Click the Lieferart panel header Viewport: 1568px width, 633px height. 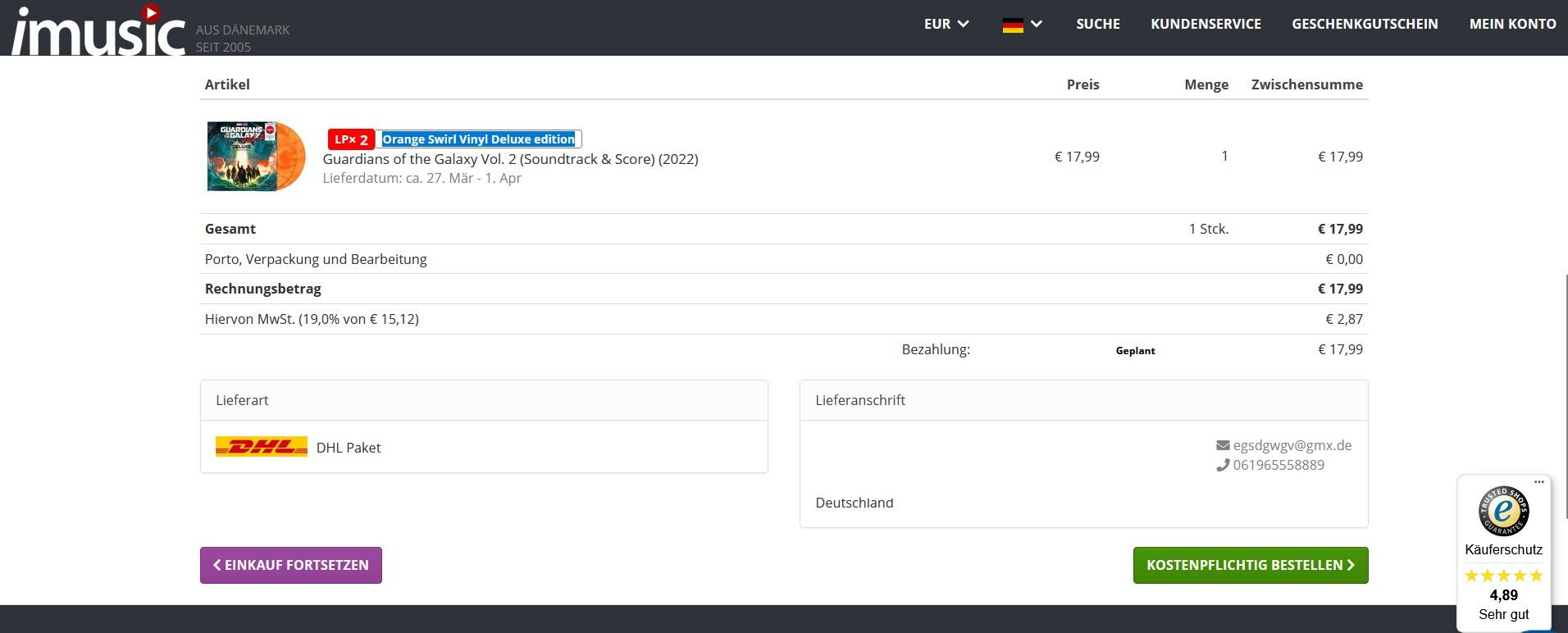pos(484,400)
